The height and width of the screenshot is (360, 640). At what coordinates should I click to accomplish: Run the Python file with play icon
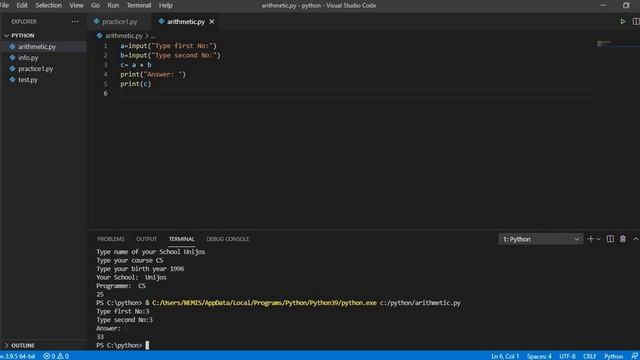coord(622,21)
